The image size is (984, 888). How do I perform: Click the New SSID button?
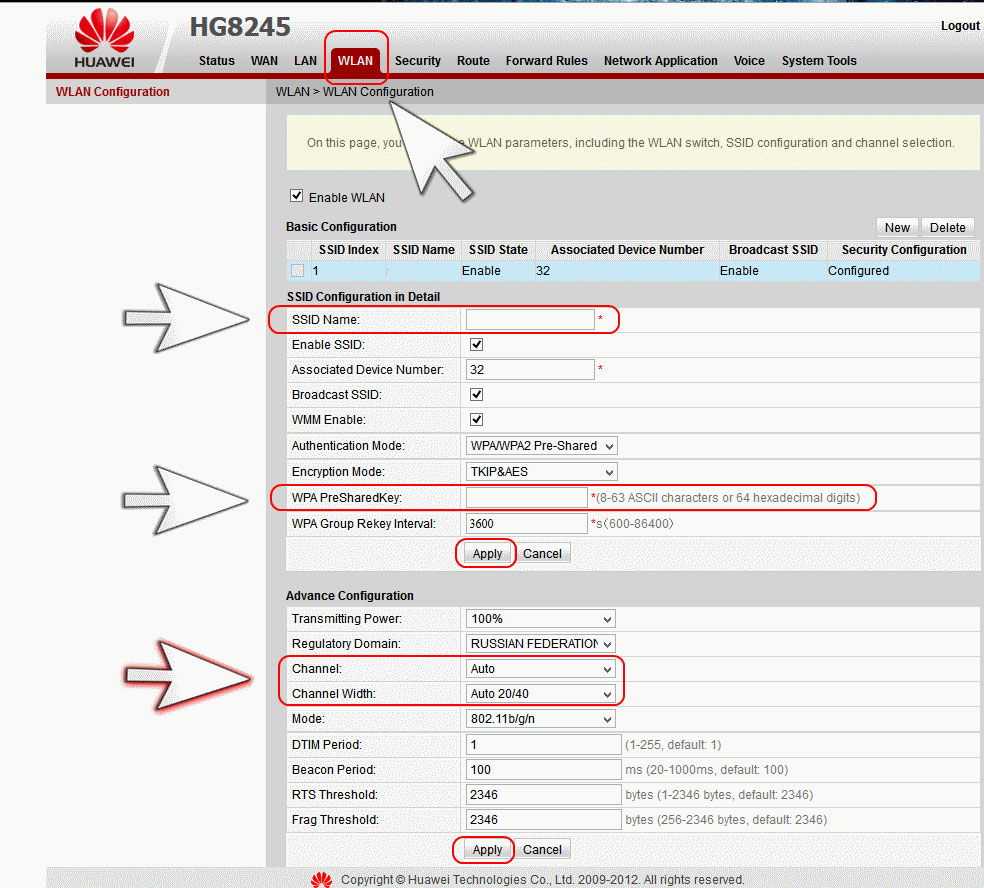(897, 227)
